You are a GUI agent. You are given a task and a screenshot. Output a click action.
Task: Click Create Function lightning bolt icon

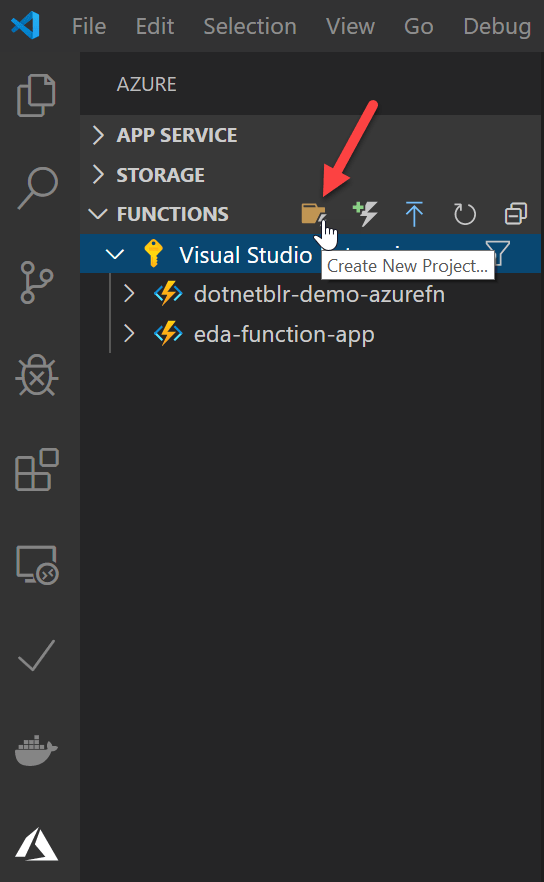[365, 214]
